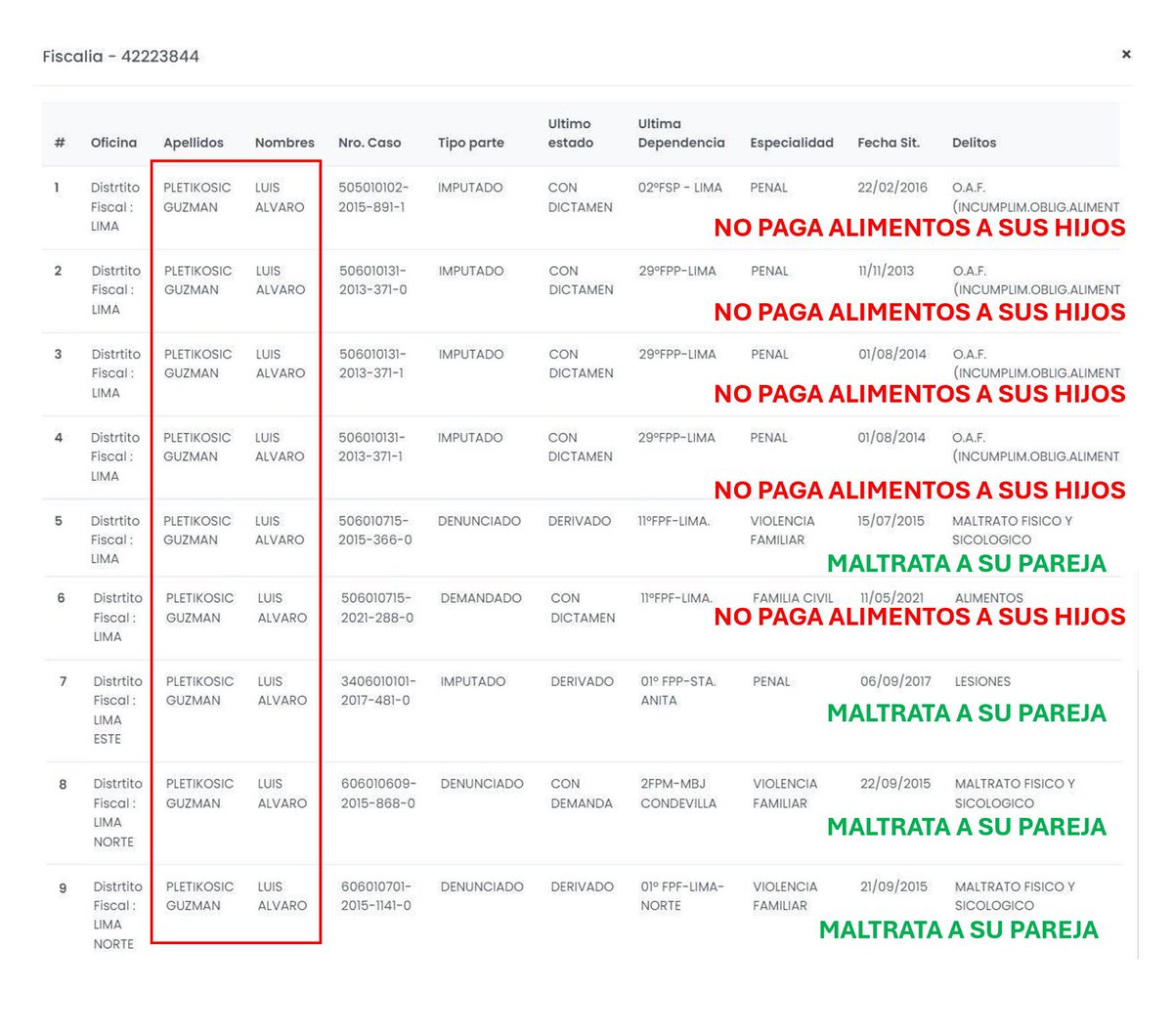Select case number 506010131-2013-371-0
This screenshot has height=1036, width=1173.
point(373,281)
